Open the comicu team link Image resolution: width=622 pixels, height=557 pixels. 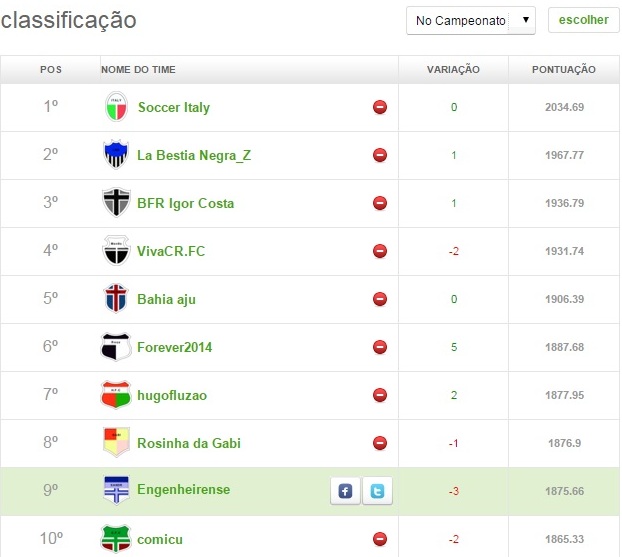click(160, 539)
